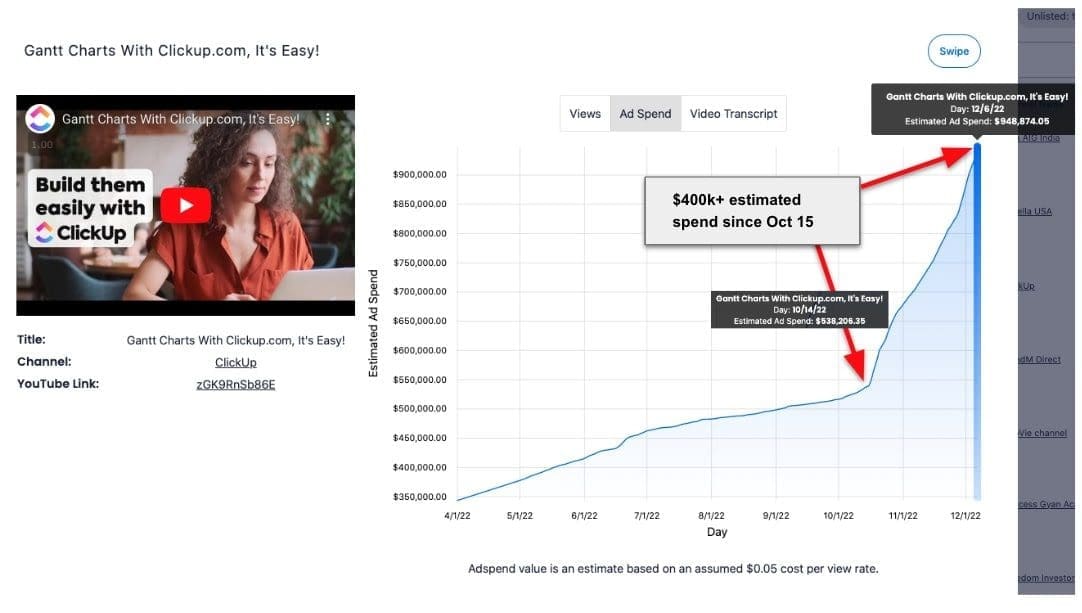Open YouTube link zGK9RnSb86E

click(x=236, y=384)
